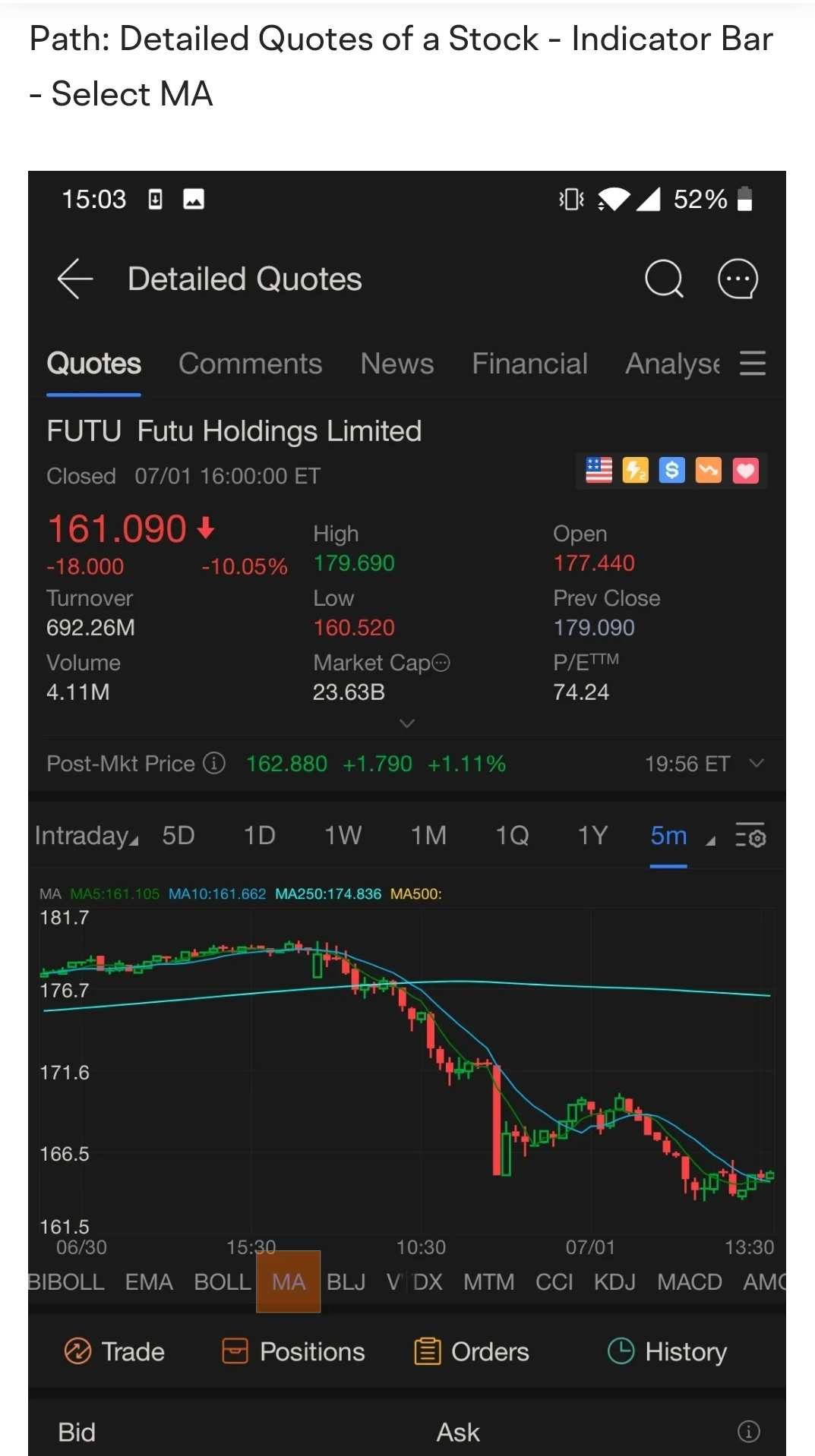Expand quote details chevron below Market Cap

(407, 723)
